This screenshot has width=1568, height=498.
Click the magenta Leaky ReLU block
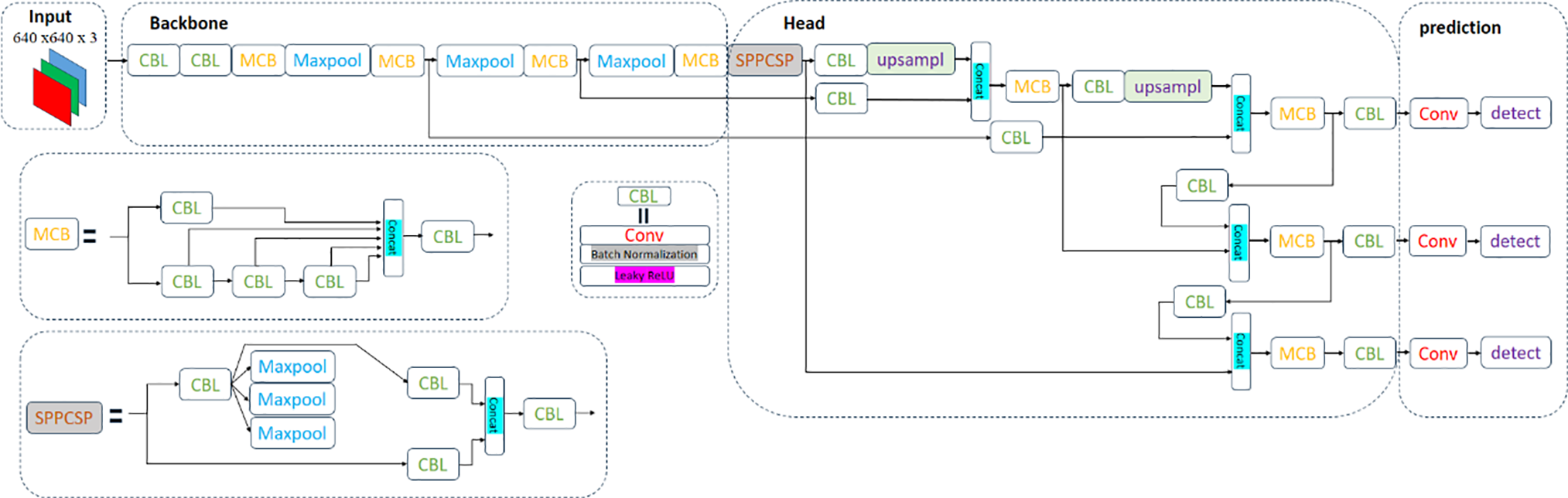point(644,275)
